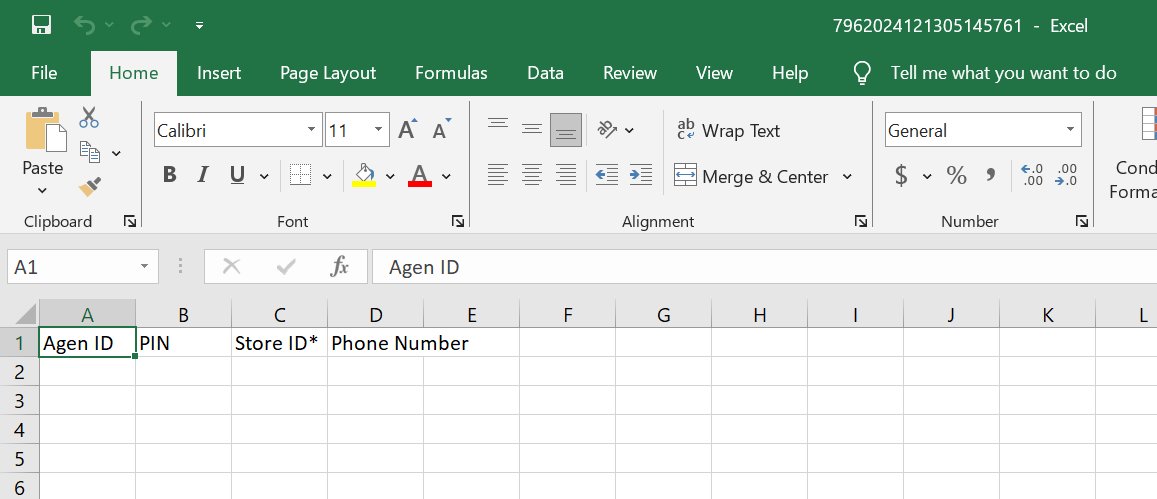Increase font size
Viewport: 1157px width, 499px height.
pyautogui.click(x=407, y=130)
